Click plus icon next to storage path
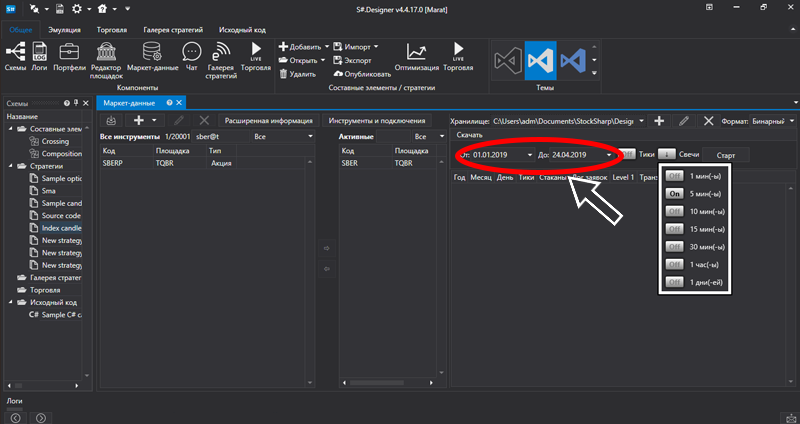This screenshot has width=800, height=424. point(659,120)
